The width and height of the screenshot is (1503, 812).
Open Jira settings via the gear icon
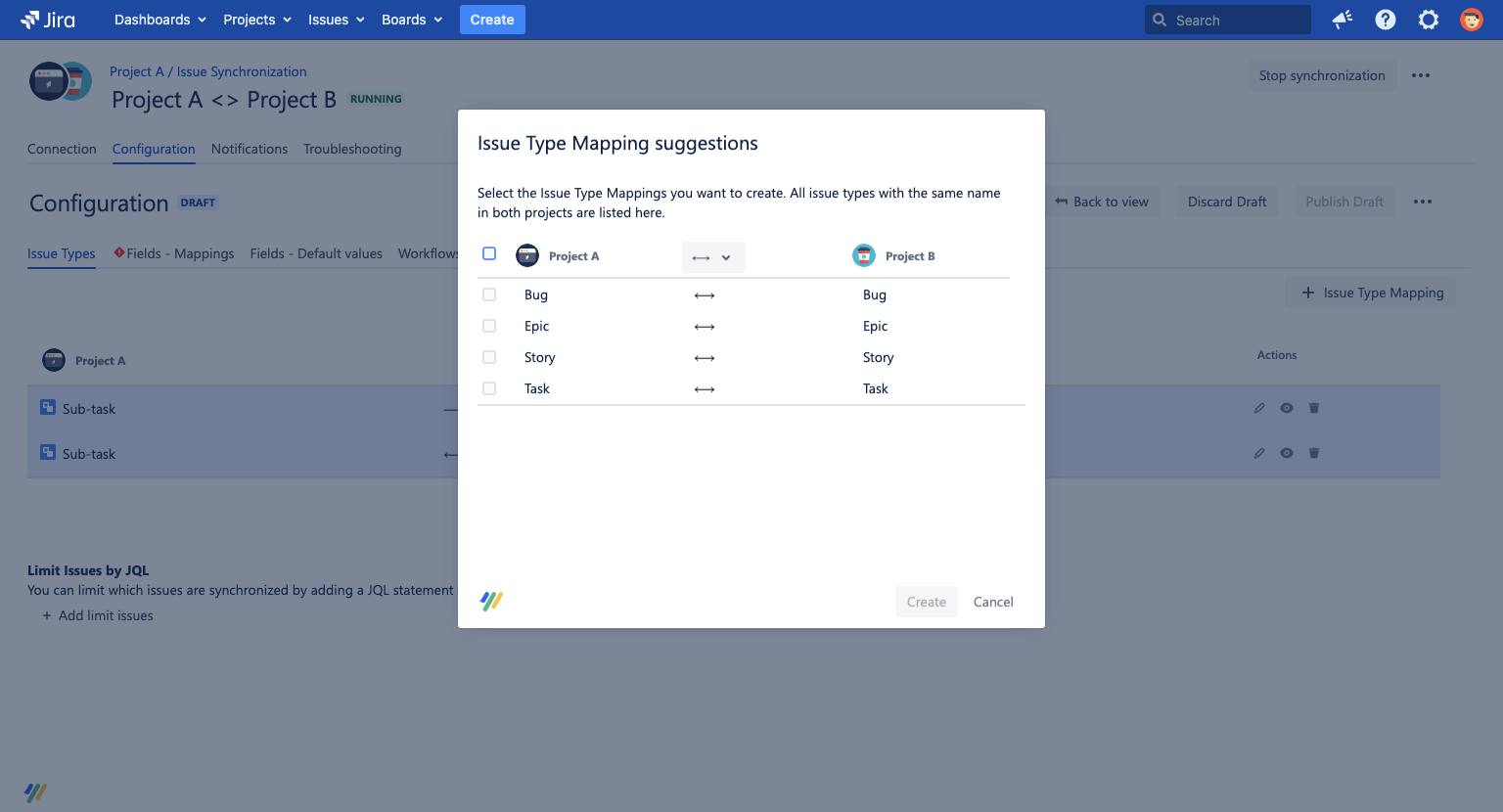1429,20
